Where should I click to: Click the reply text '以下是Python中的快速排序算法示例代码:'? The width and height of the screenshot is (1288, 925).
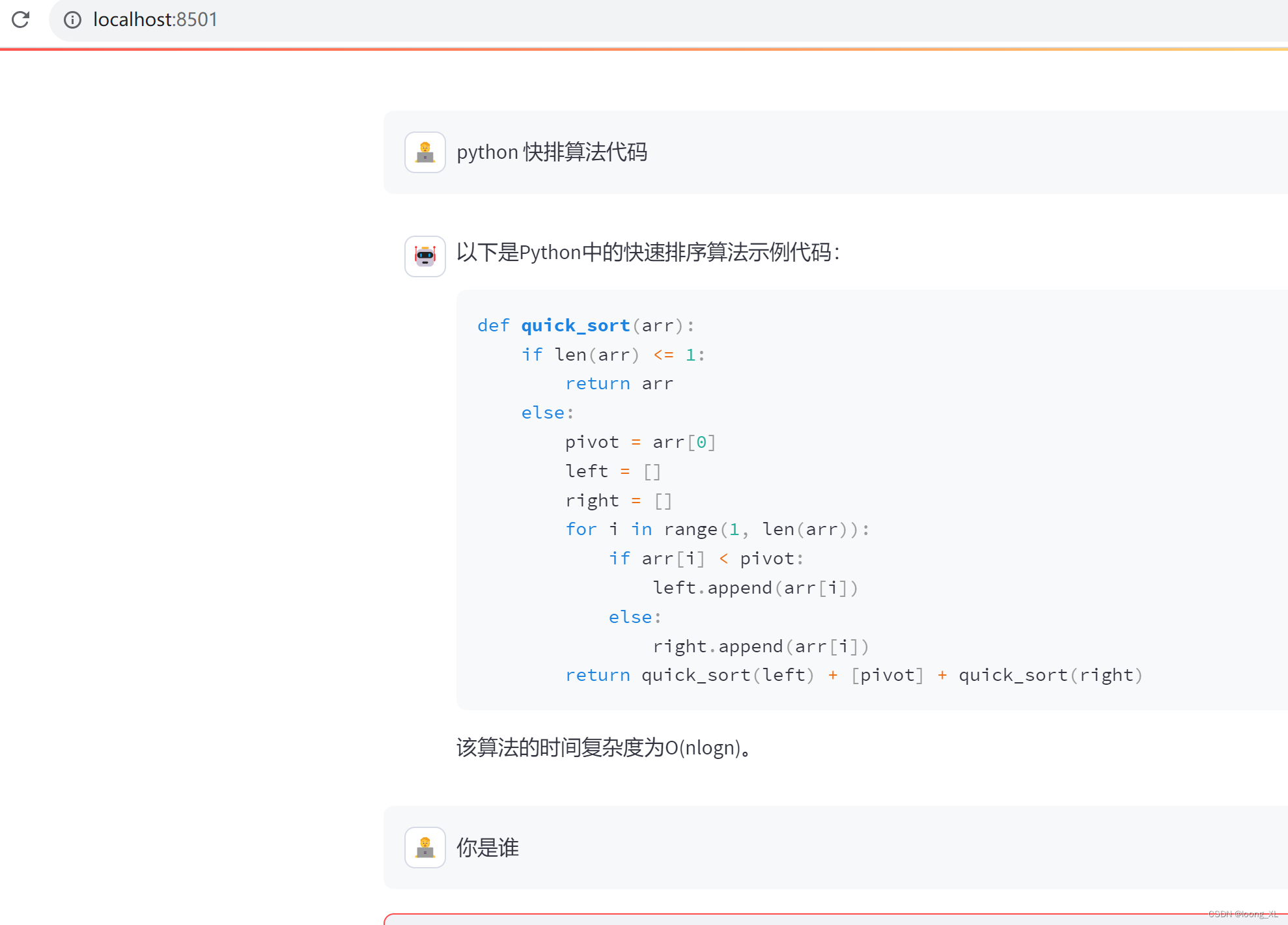(x=649, y=253)
